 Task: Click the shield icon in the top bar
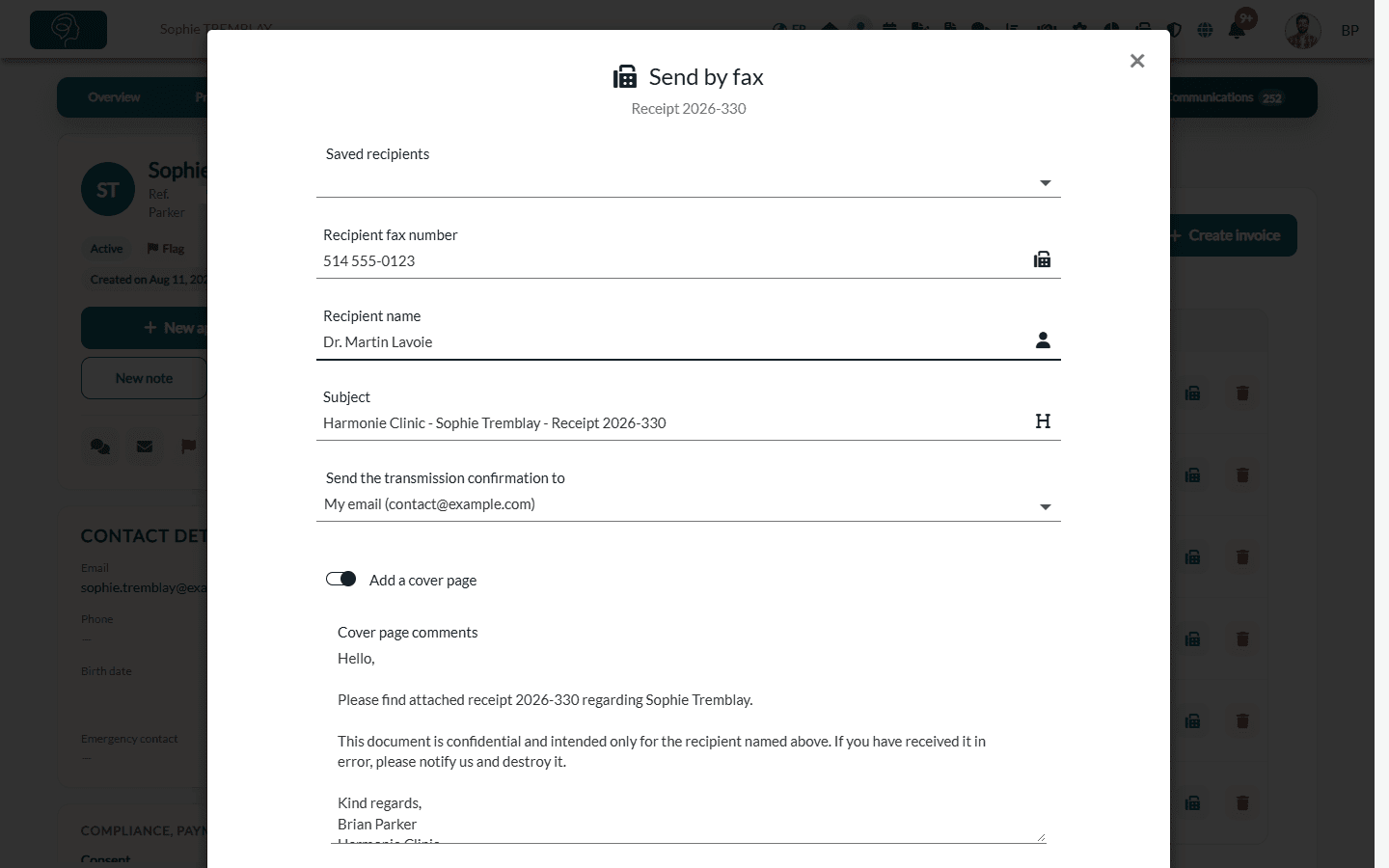(1174, 30)
